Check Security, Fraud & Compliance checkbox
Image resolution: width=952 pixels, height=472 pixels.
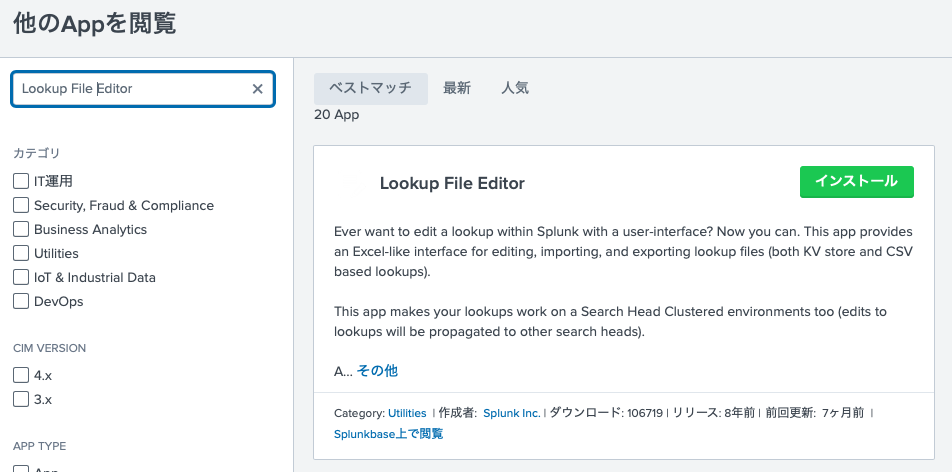(x=21, y=205)
